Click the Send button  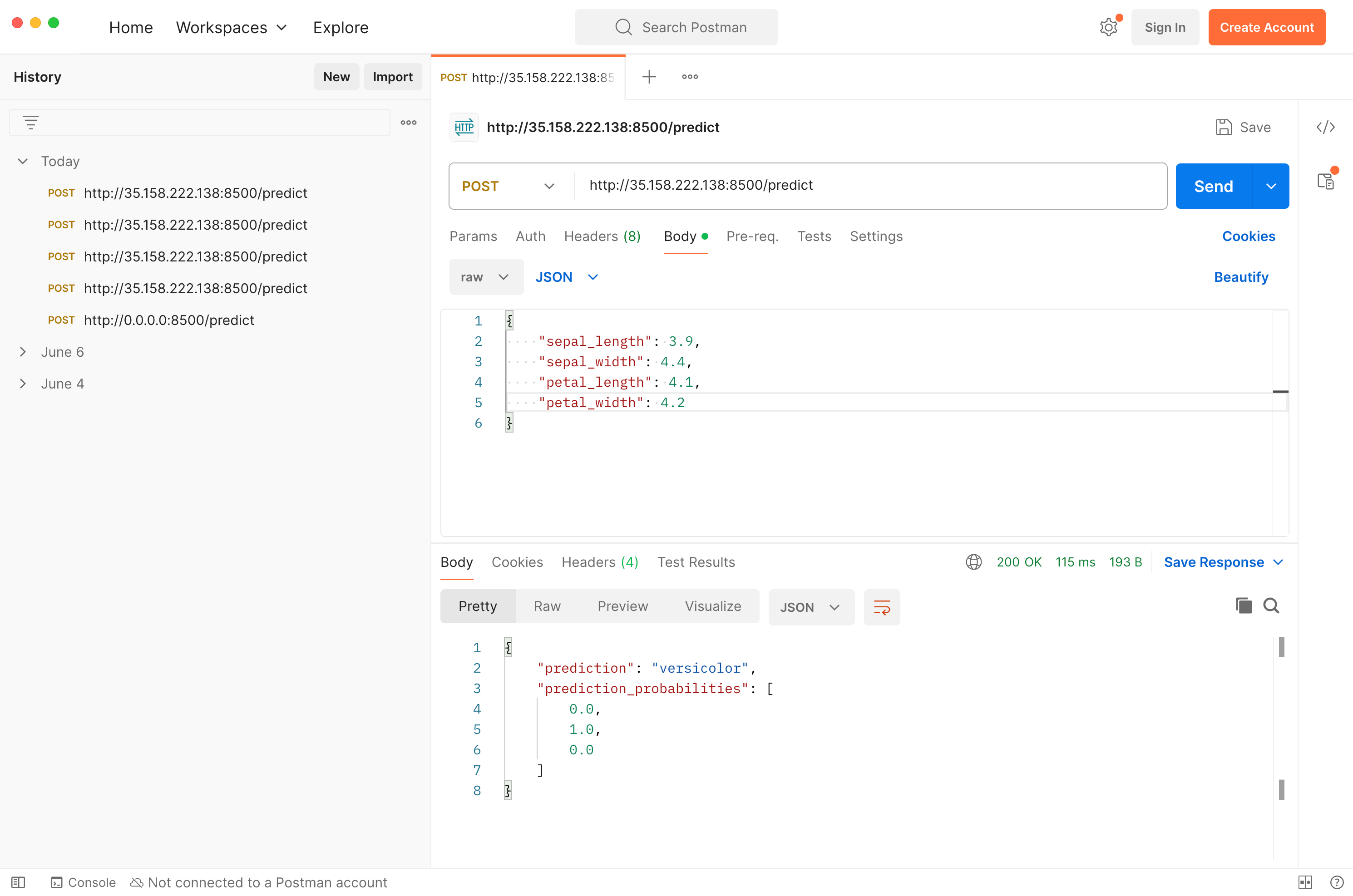click(1213, 186)
